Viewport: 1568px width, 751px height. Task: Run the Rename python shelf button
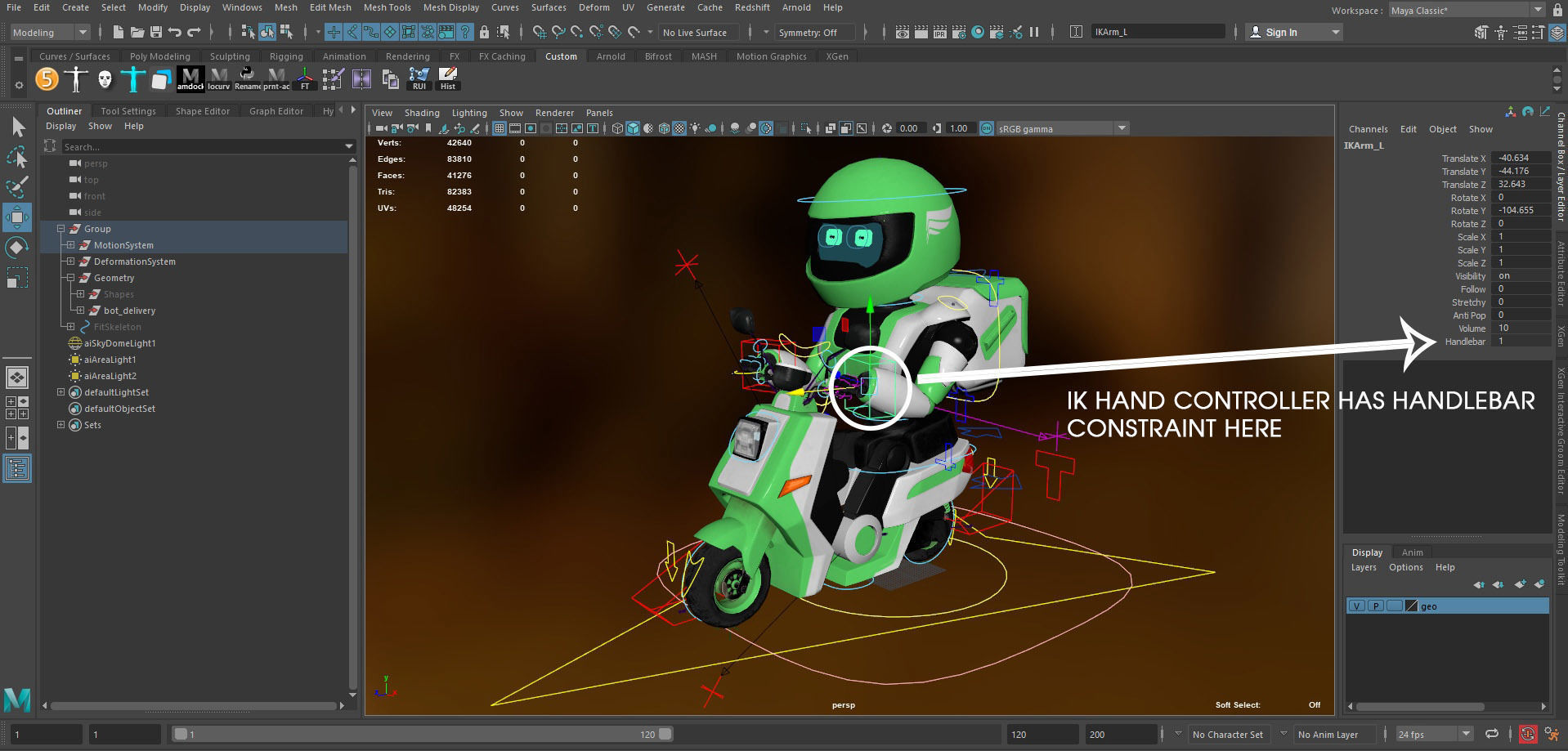pos(247,78)
